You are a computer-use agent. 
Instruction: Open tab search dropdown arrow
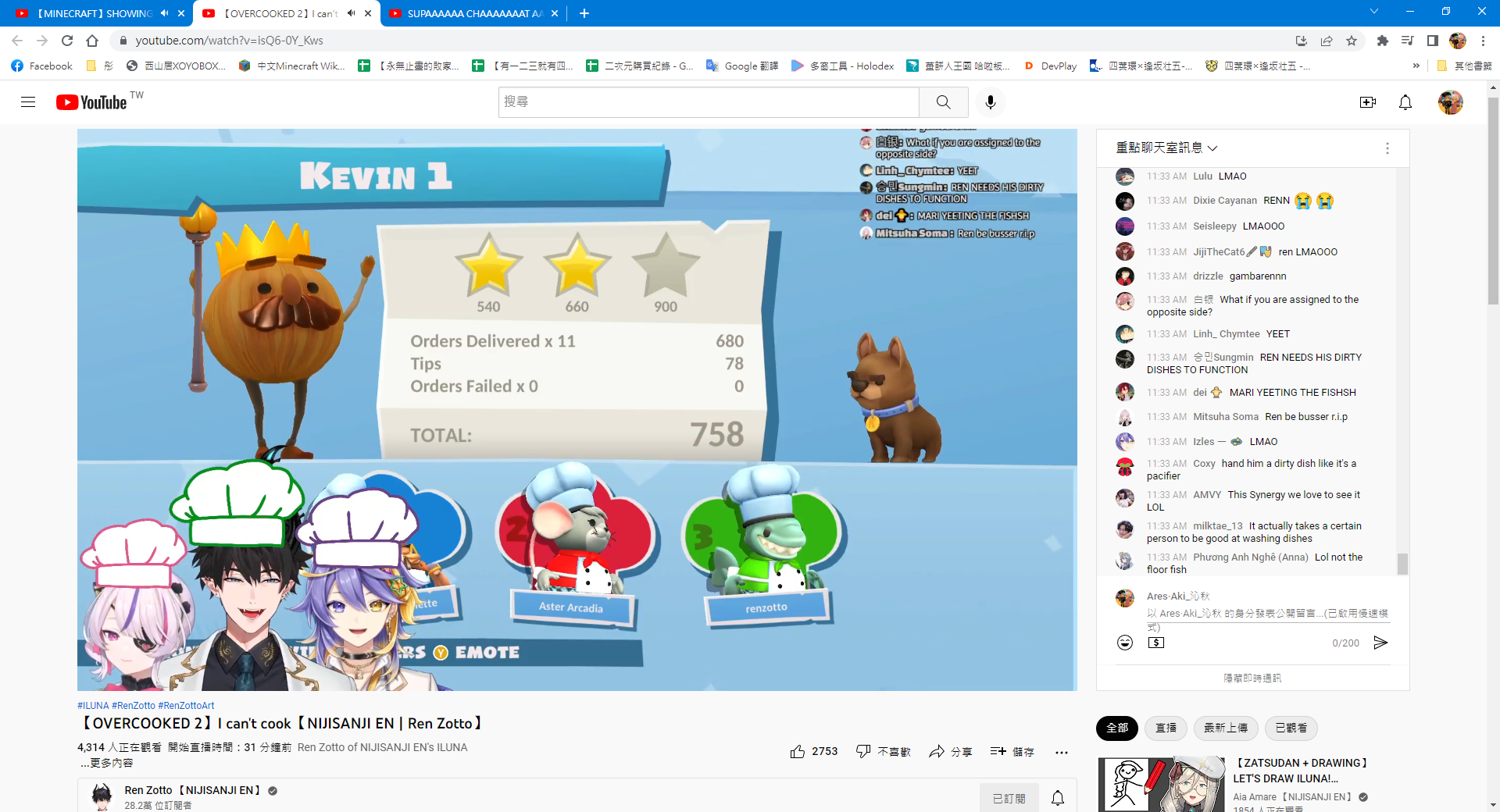tap(1374, 12)
